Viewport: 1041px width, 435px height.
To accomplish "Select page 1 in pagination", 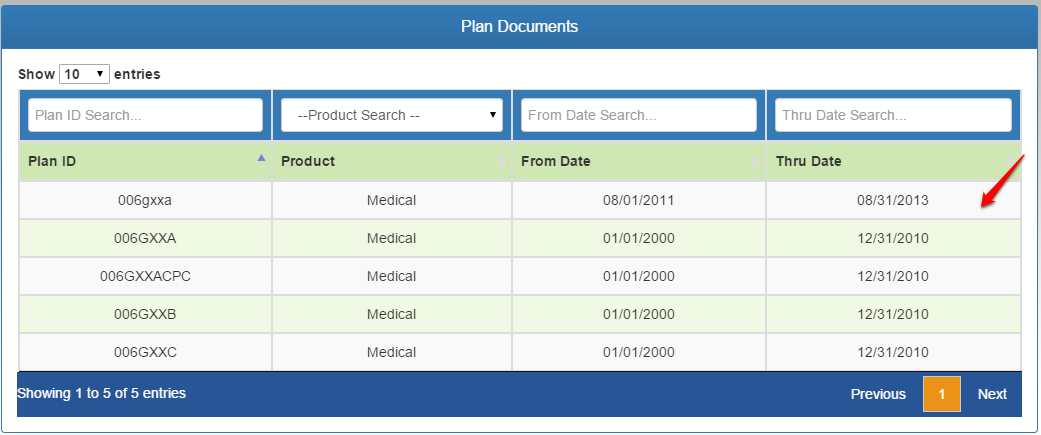I will pos(941,394).
